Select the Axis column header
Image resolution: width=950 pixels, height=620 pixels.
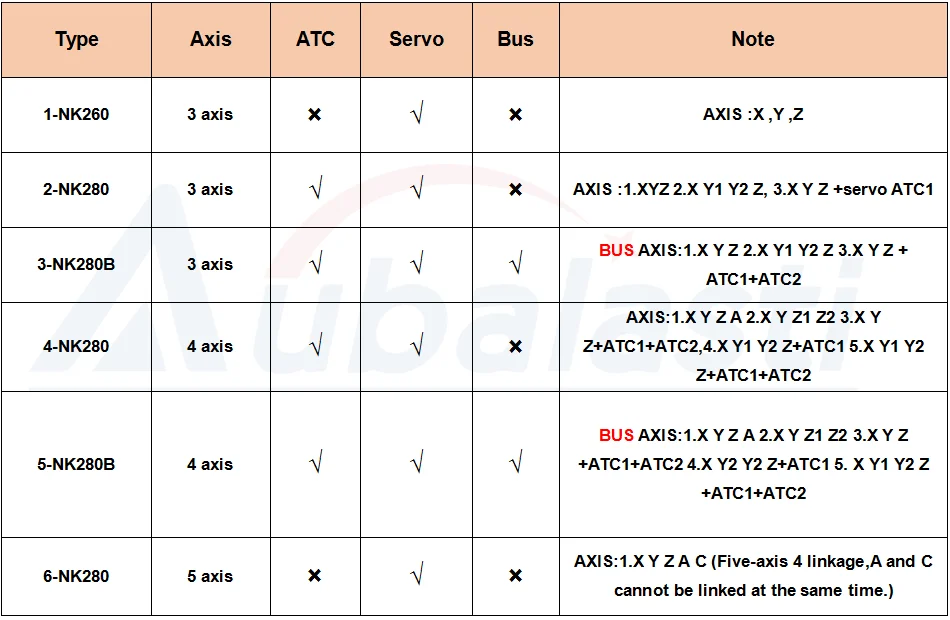coord(211,39)
